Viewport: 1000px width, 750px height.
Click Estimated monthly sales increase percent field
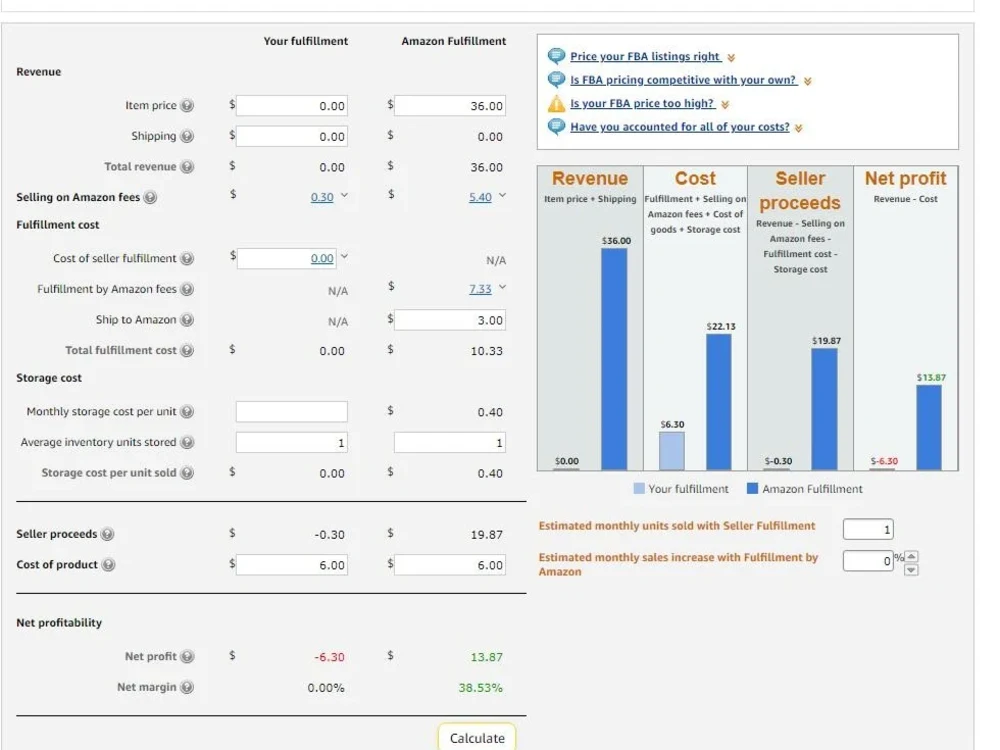(x=868, y=561)
